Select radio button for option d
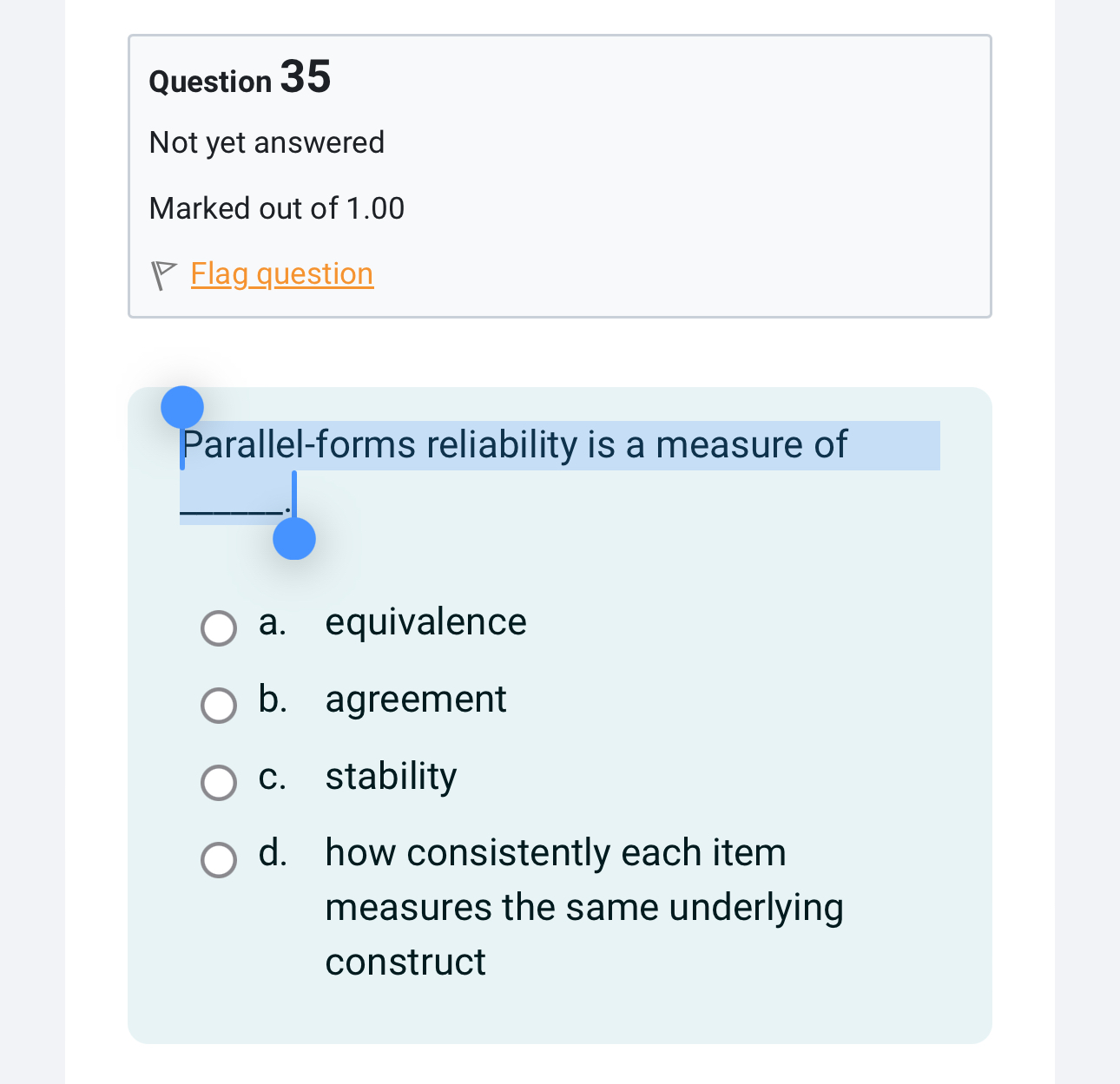The width and height of the screenshot is (1120, 1084). (x=219, y=860)
